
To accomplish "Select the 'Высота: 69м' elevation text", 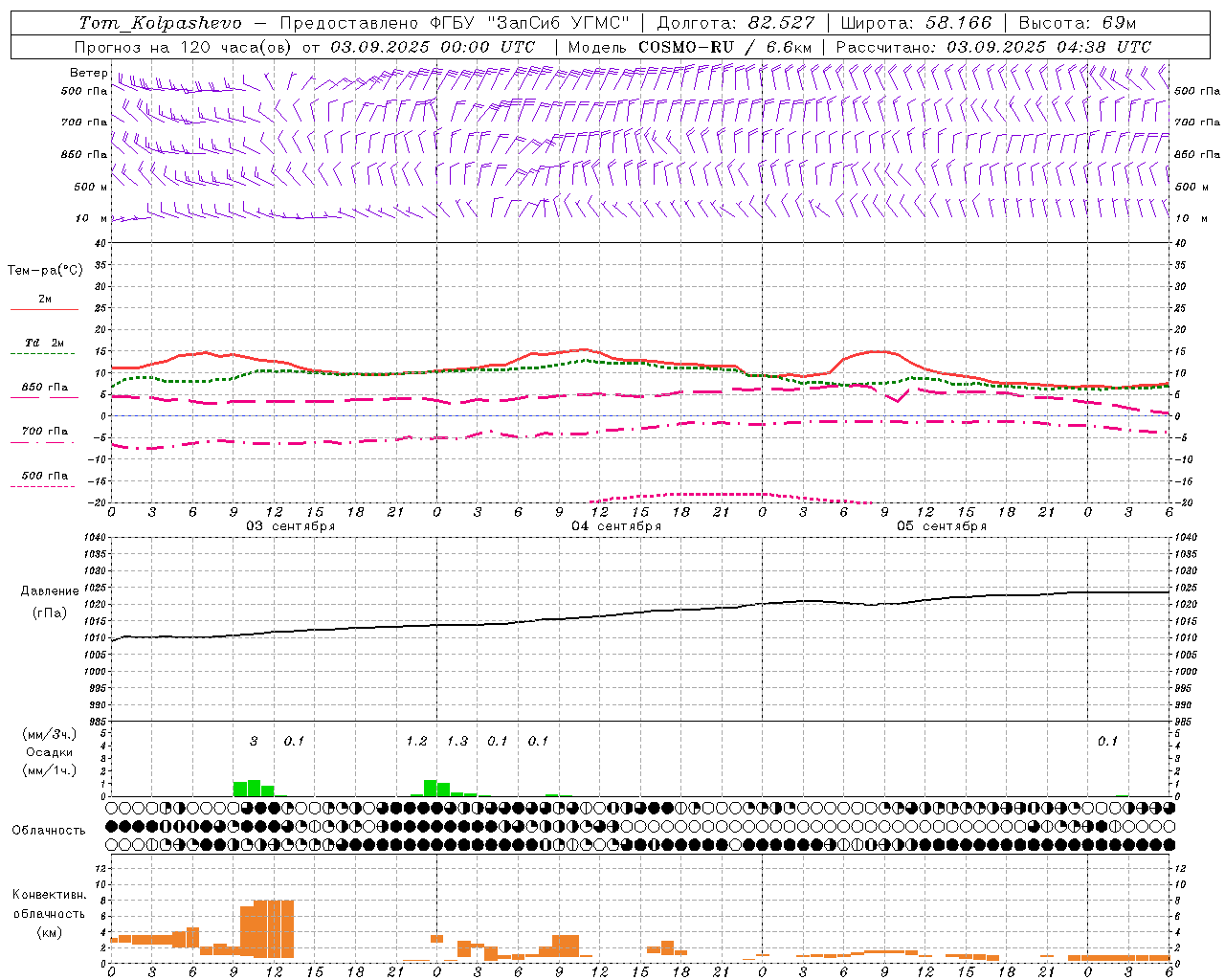I will coord(1077,23).
